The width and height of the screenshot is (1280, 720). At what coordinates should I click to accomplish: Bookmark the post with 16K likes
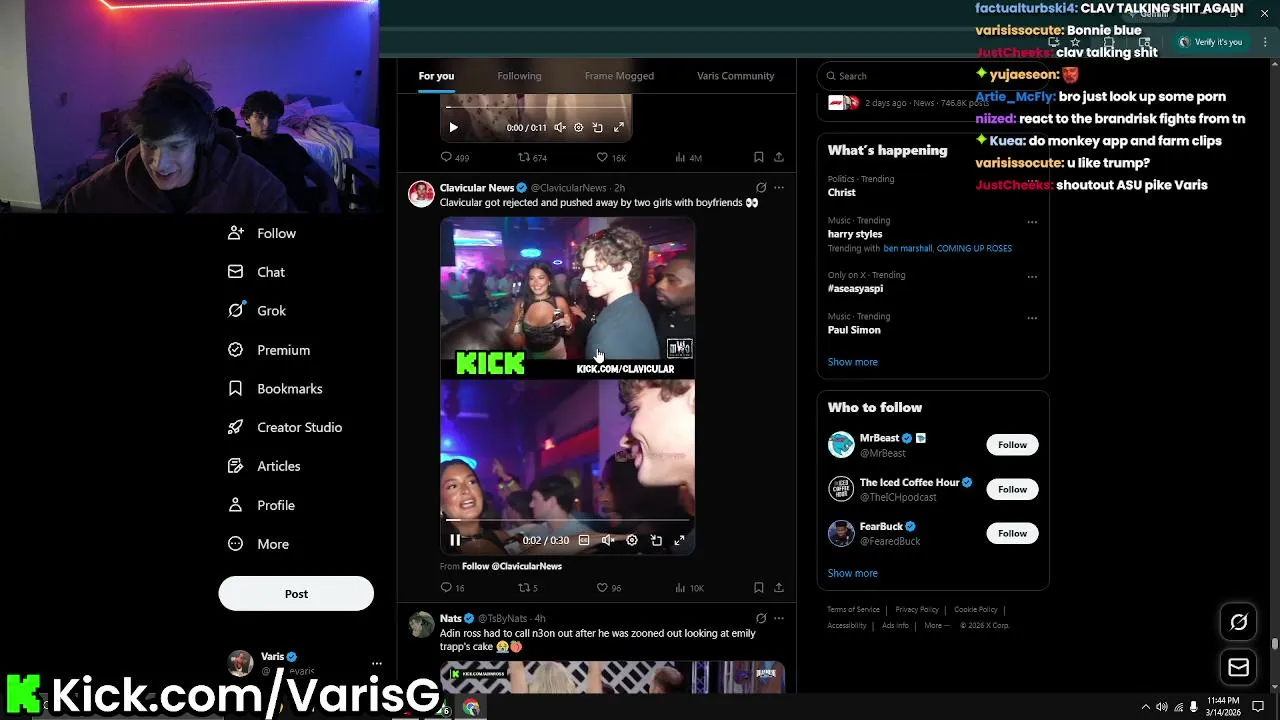pos(758,157)
